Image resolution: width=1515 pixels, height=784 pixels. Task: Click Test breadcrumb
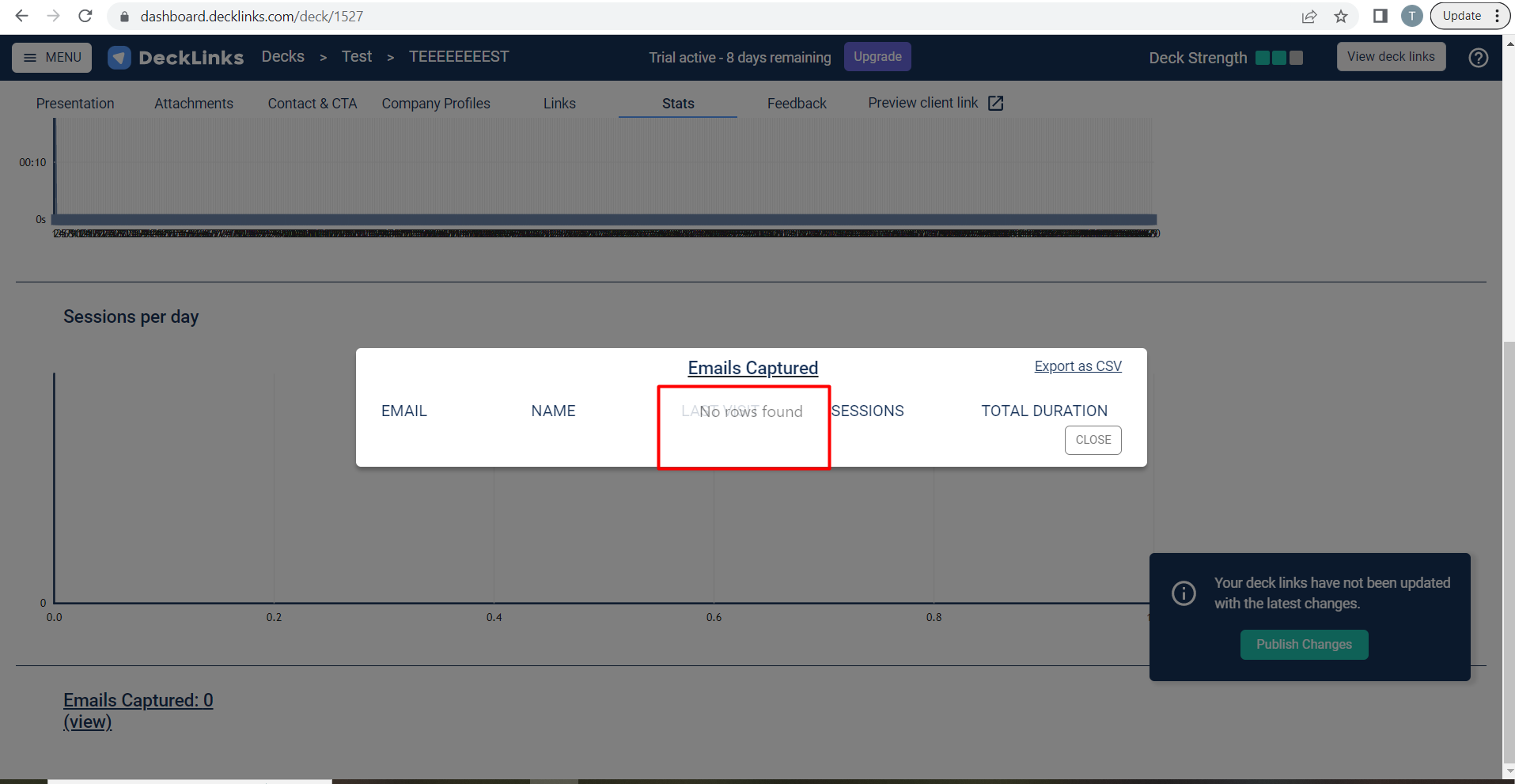pyautogui.click(x=357, y=57)
